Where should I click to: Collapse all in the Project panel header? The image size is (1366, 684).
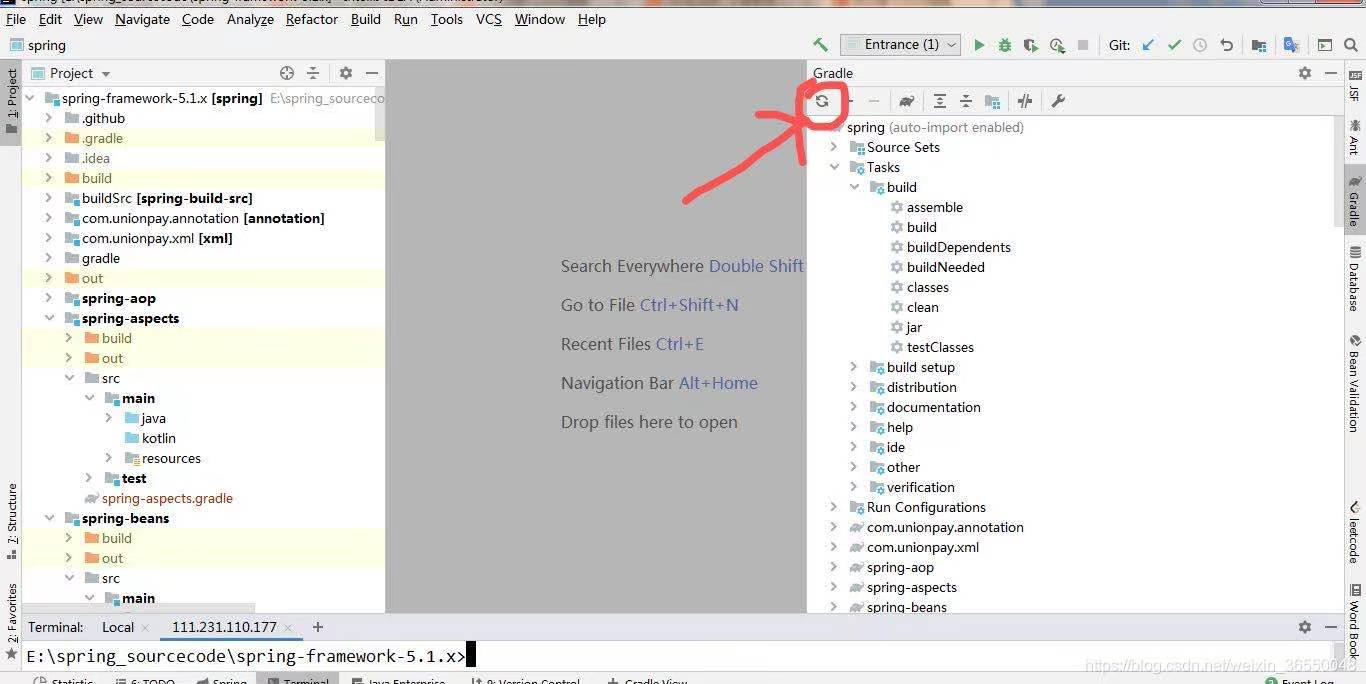[x=313, y=73]
